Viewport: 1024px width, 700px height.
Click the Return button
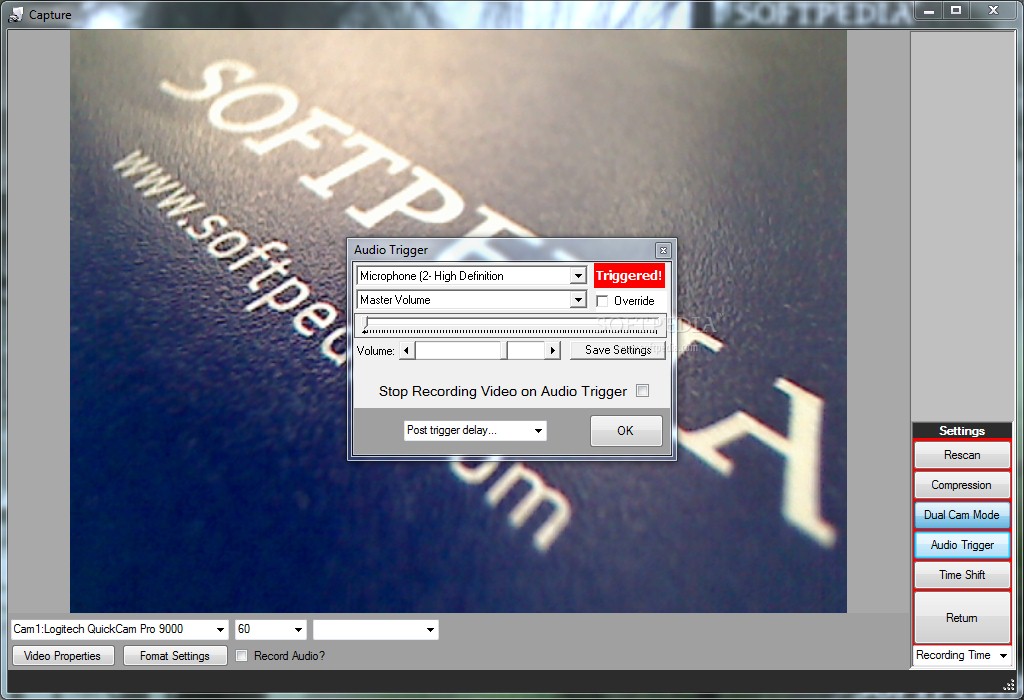coord(961,618)
